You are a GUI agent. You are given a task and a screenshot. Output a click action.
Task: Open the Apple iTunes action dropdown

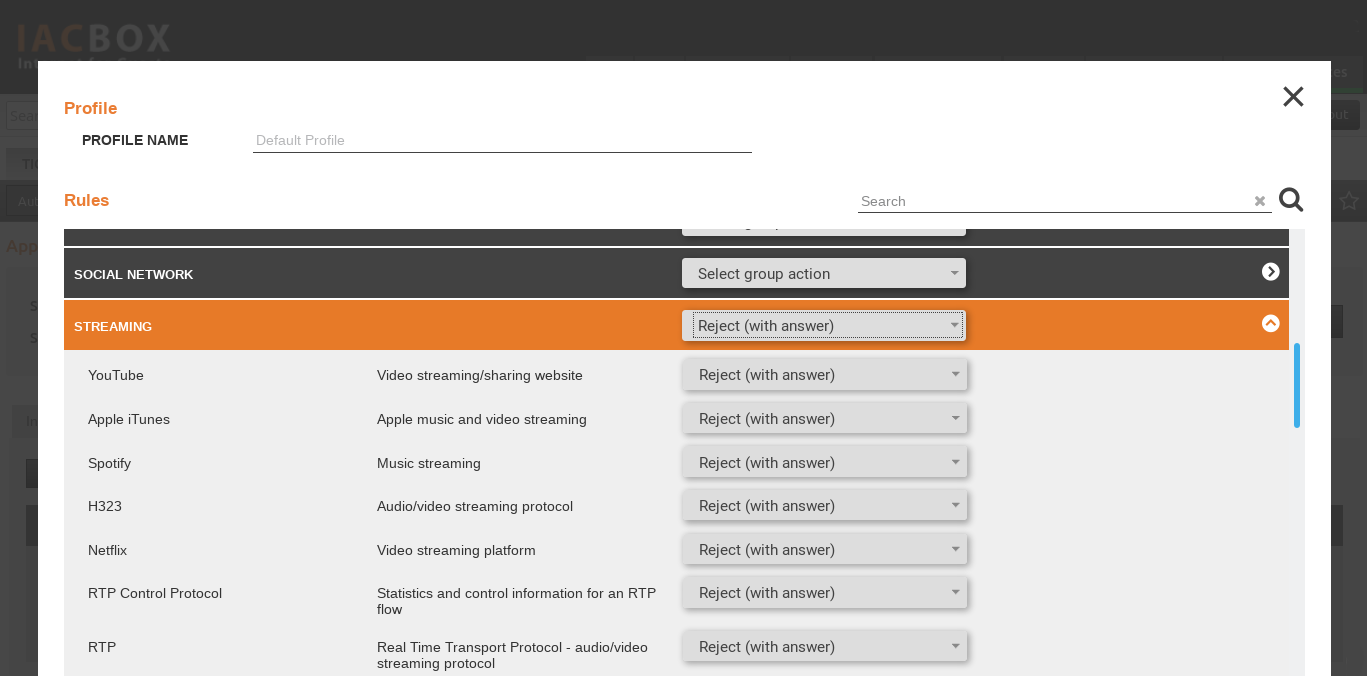coord(825,419)
